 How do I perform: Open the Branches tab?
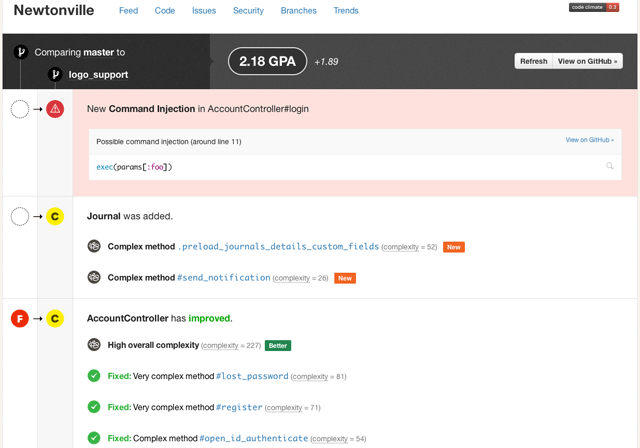point(298,11)
